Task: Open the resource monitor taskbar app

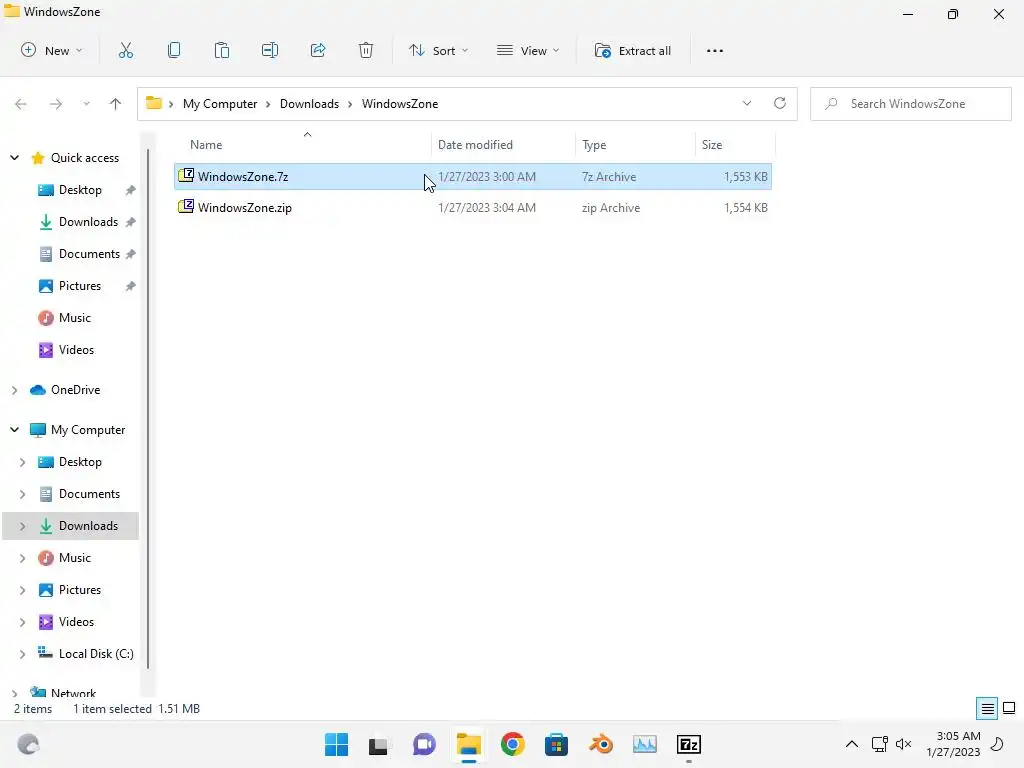Action: (x=645, y=744)
